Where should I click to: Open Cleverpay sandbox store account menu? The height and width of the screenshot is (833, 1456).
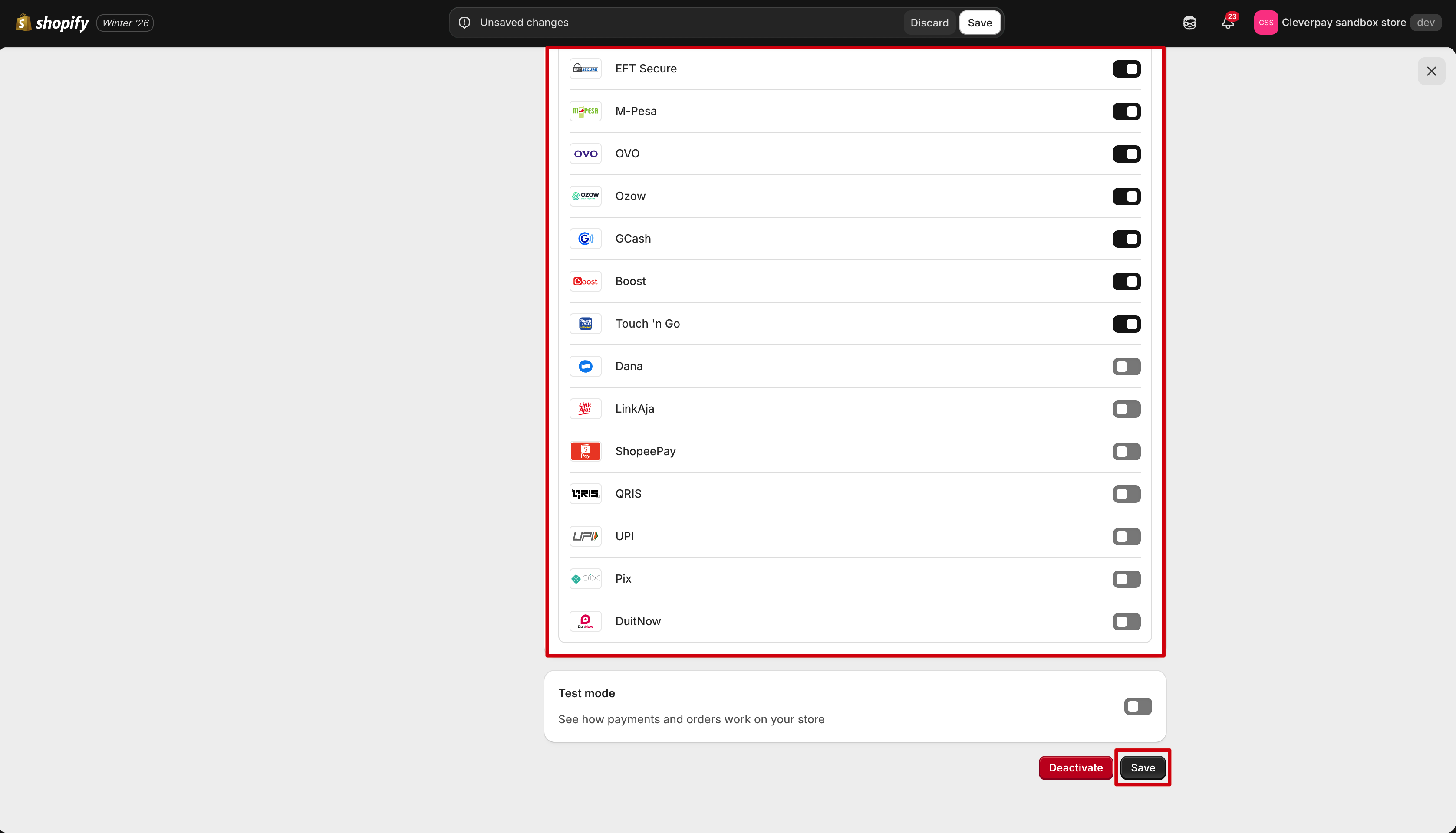(1343, 23)
